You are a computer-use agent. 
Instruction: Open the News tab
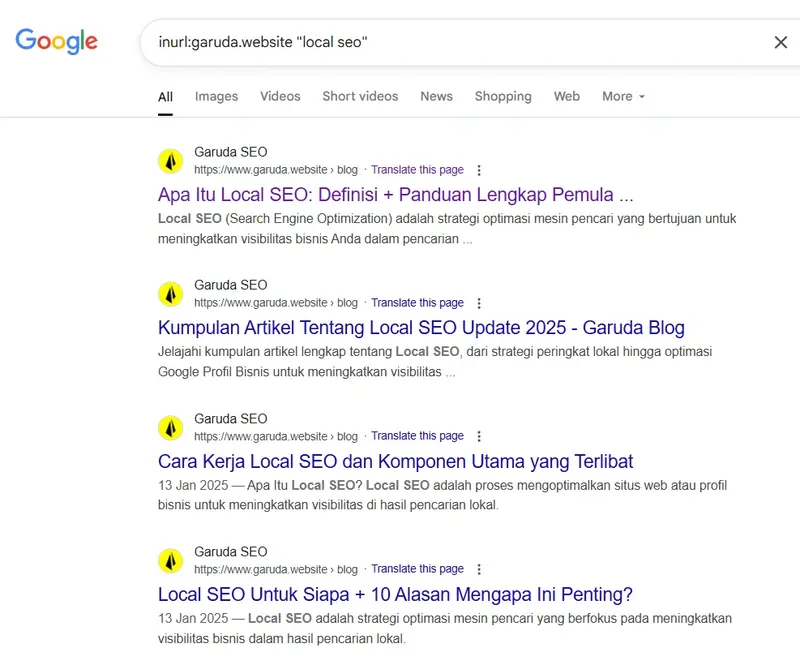pos(436,96)
